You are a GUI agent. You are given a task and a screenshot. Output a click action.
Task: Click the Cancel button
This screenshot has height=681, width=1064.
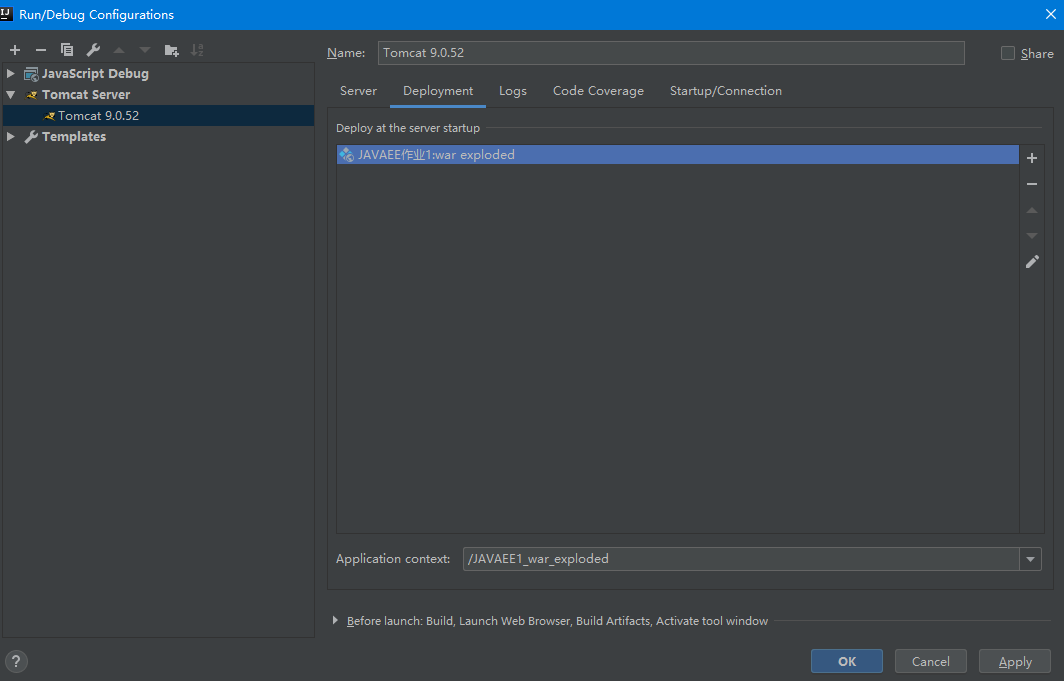point(930,661)
